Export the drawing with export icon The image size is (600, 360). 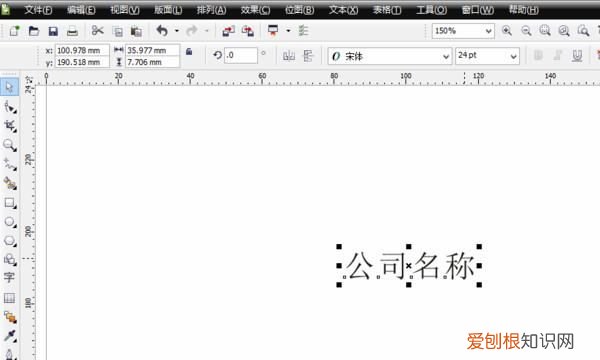coord(248,31)
